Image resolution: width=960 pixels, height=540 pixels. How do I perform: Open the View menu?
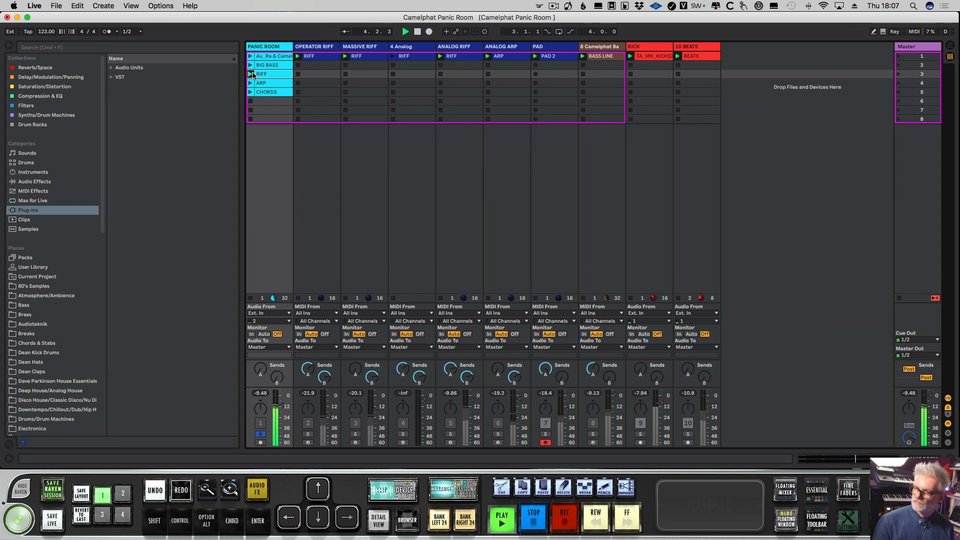coord(131,6)
